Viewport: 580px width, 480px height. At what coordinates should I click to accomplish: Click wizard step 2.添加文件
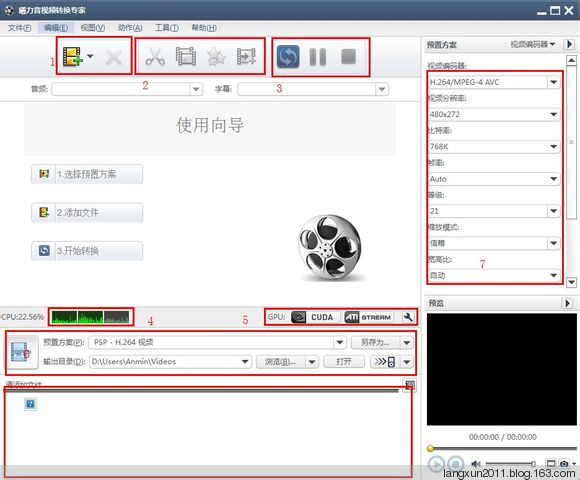click(x=87, y=212)
